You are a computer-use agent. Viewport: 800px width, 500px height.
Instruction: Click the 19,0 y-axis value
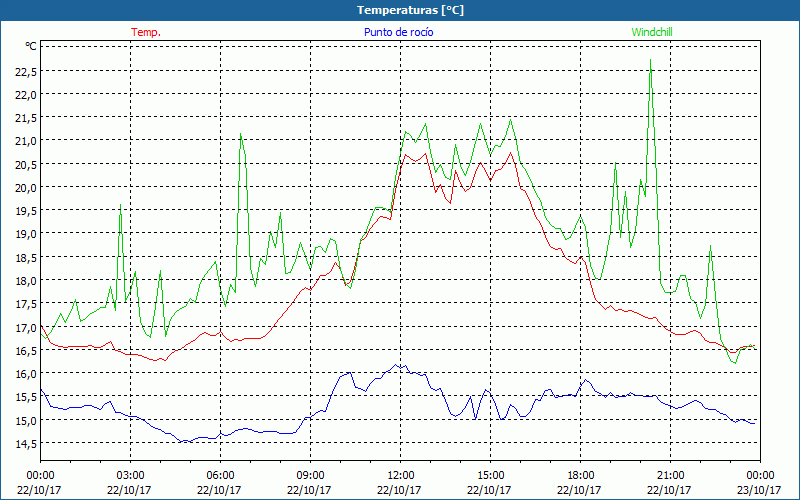[x=26, y=235]
